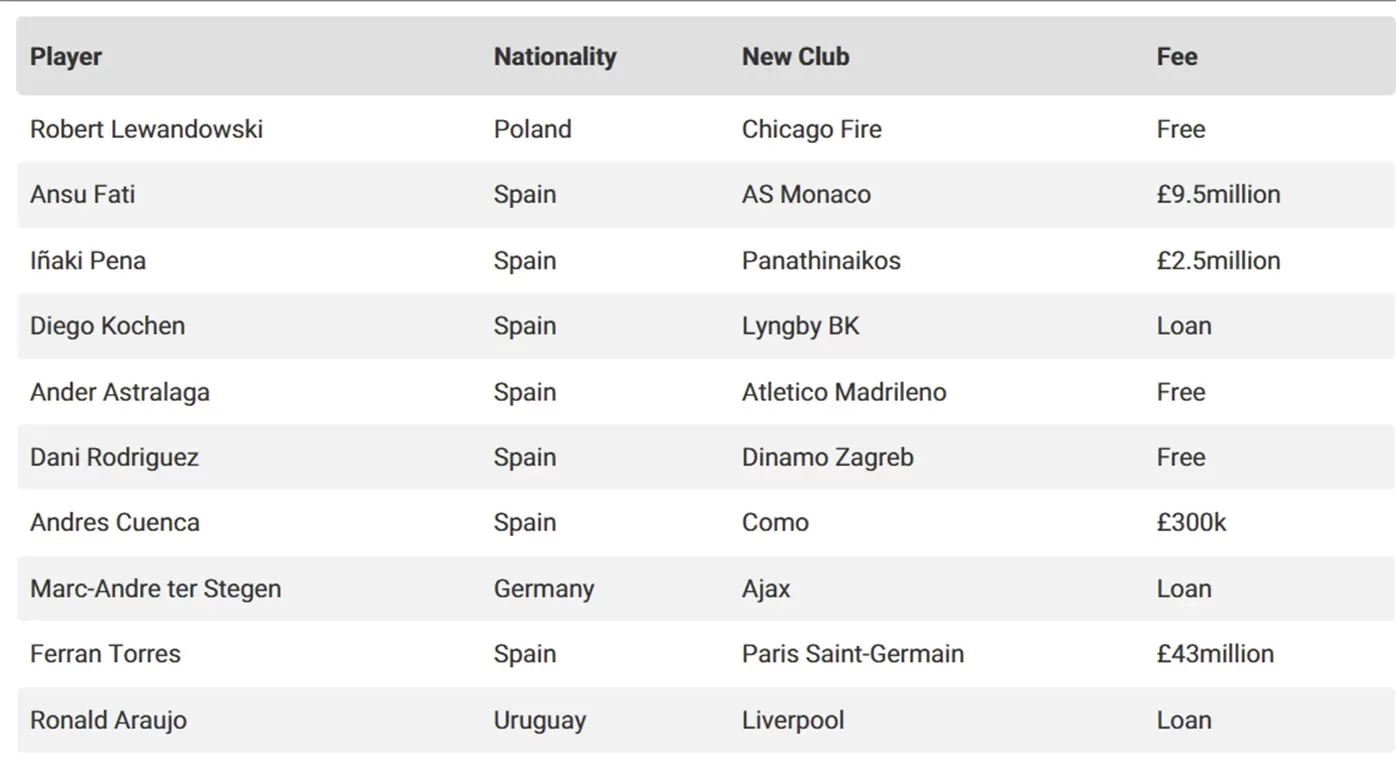The width and height of the screenshot is (1396, 770).
Task: Click the Dinamo Zagreb club cell
Action: coord(828,457)
